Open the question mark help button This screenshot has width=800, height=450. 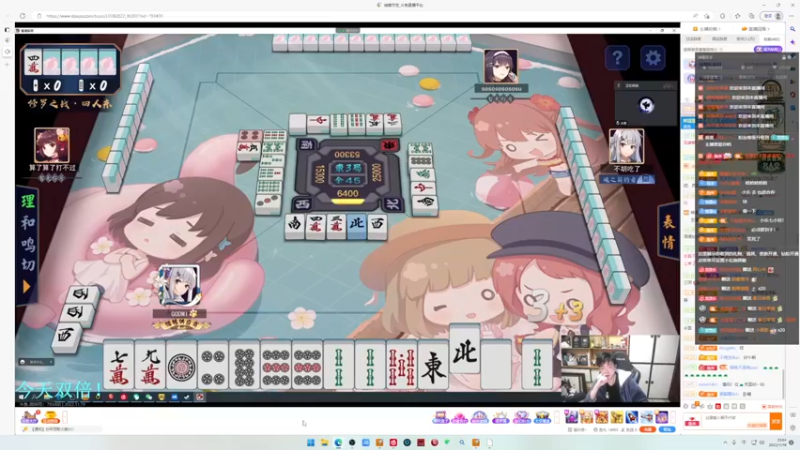click(617, 58)
